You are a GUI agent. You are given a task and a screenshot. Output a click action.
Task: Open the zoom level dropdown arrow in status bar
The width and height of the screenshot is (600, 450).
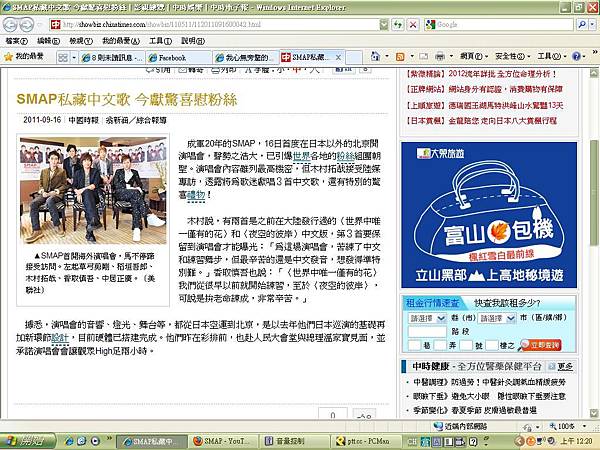584,426
